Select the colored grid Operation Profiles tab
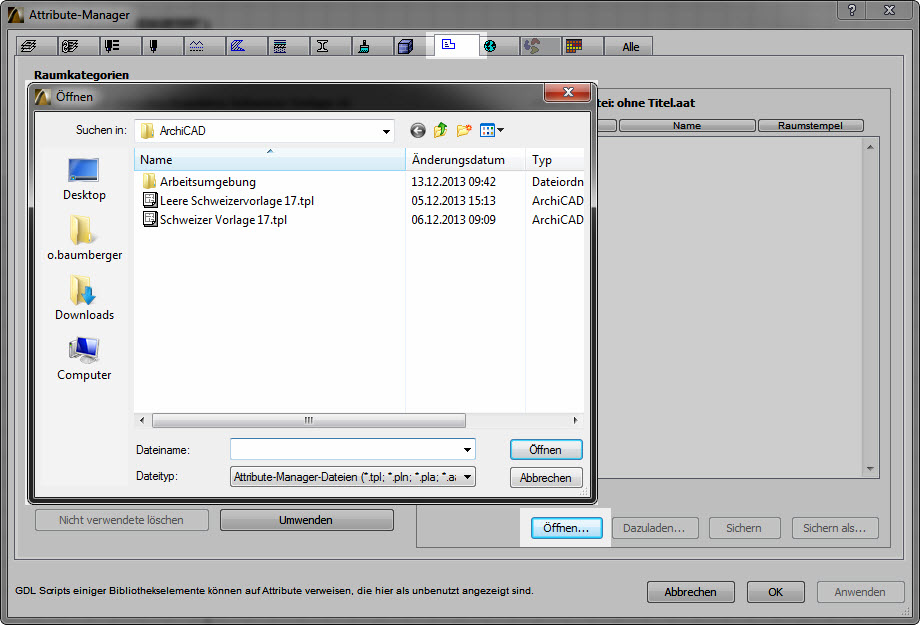The image size is (920, 625). click(x=574, y=46)
